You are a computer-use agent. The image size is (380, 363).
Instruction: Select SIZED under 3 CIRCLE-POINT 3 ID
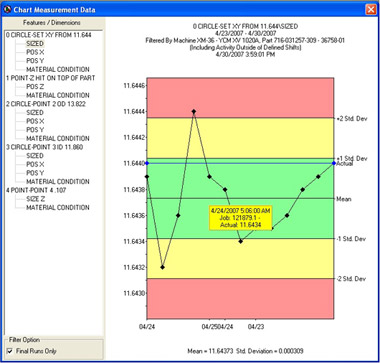pos(35,156)
